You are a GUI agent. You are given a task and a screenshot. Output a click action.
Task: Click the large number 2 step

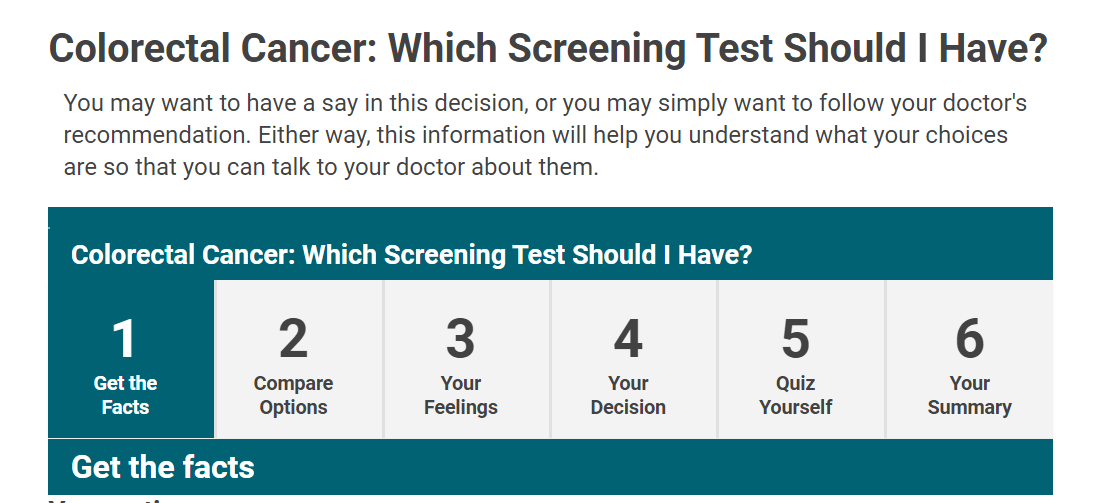293,339
